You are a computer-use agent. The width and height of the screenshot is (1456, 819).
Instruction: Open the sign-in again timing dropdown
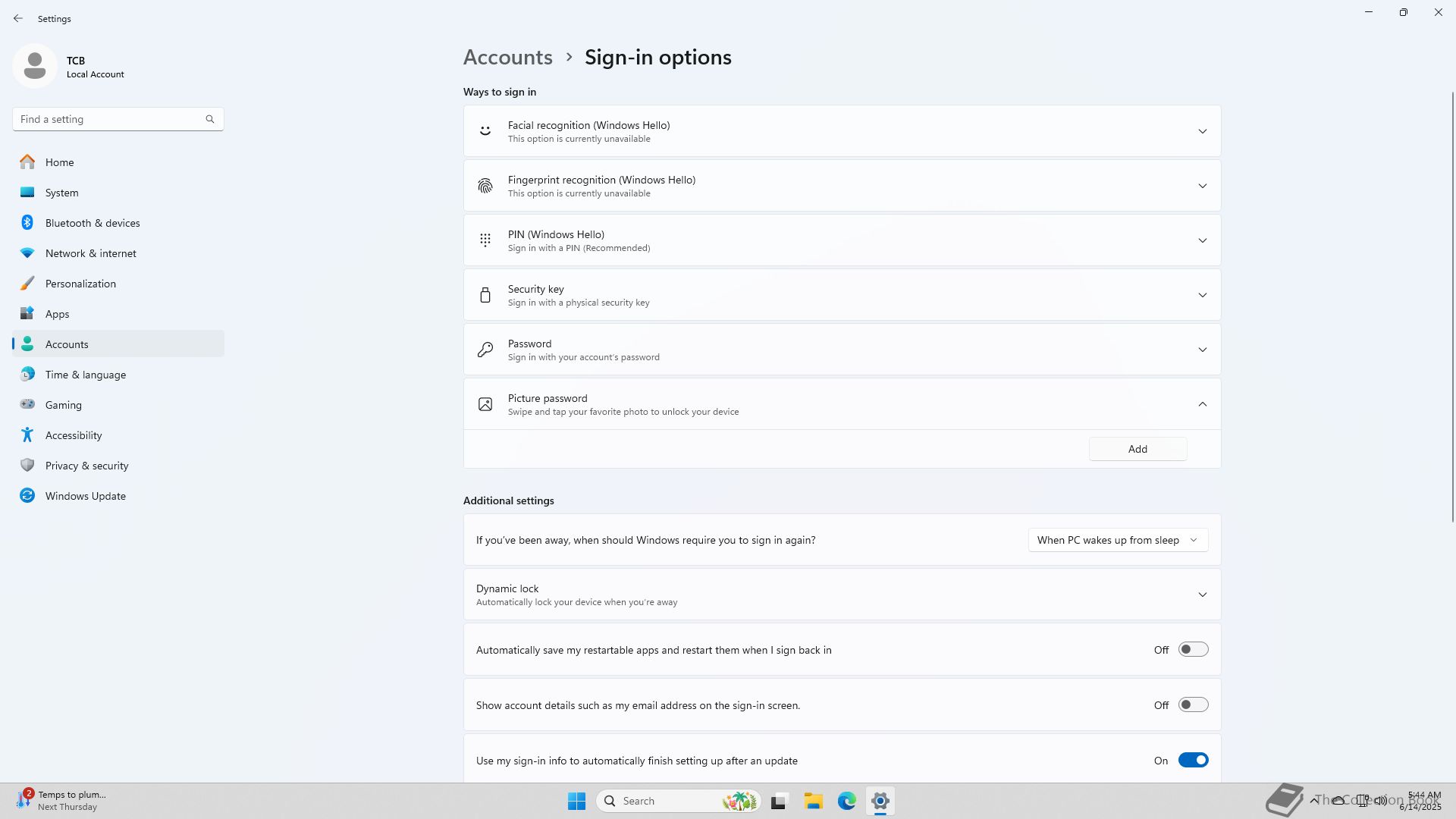(1117, 540)
